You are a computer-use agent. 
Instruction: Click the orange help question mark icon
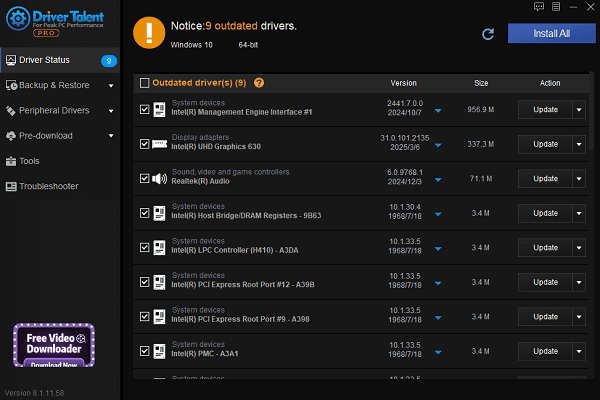click(x=259, y=83)
